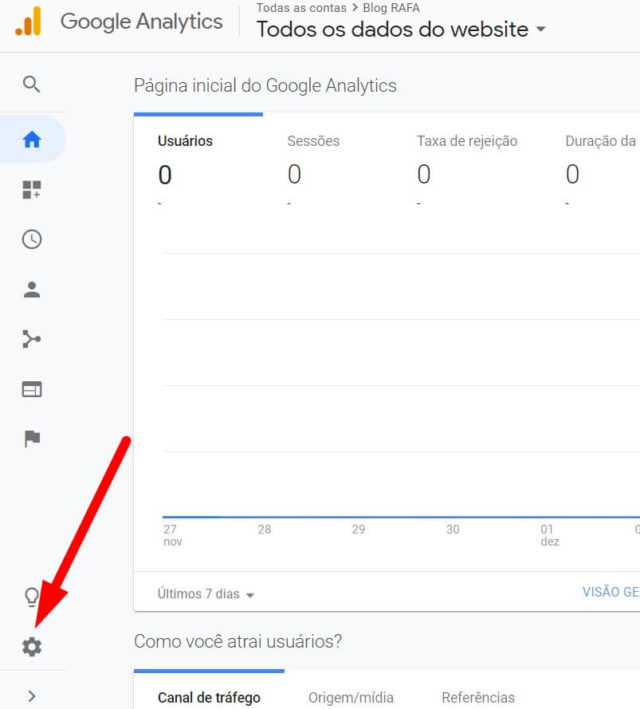Open the Acquisition branching arrows icon
This screenshot has width=640, height=709.
tap(32, 339)
